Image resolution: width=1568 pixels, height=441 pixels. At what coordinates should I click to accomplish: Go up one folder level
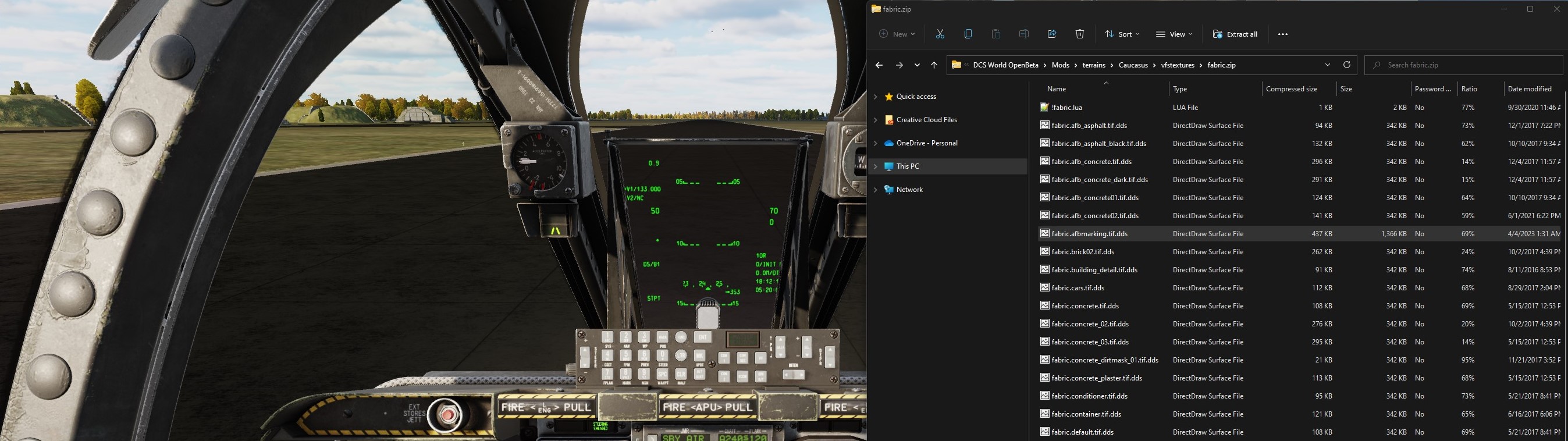coord(934,65)
